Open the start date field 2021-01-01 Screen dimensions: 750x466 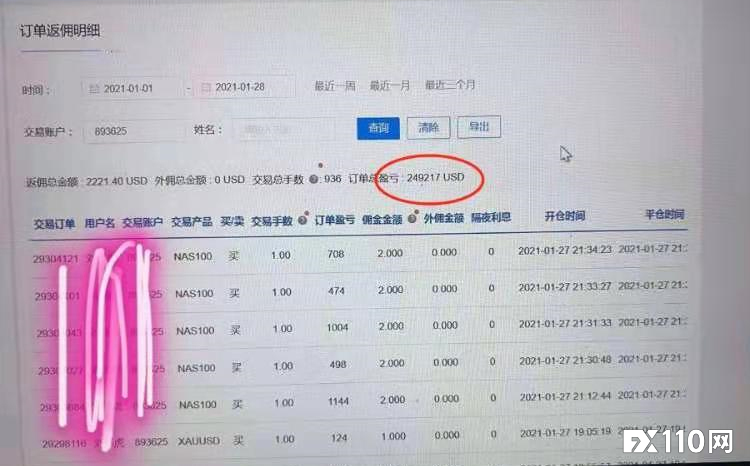tap(133, 89)
